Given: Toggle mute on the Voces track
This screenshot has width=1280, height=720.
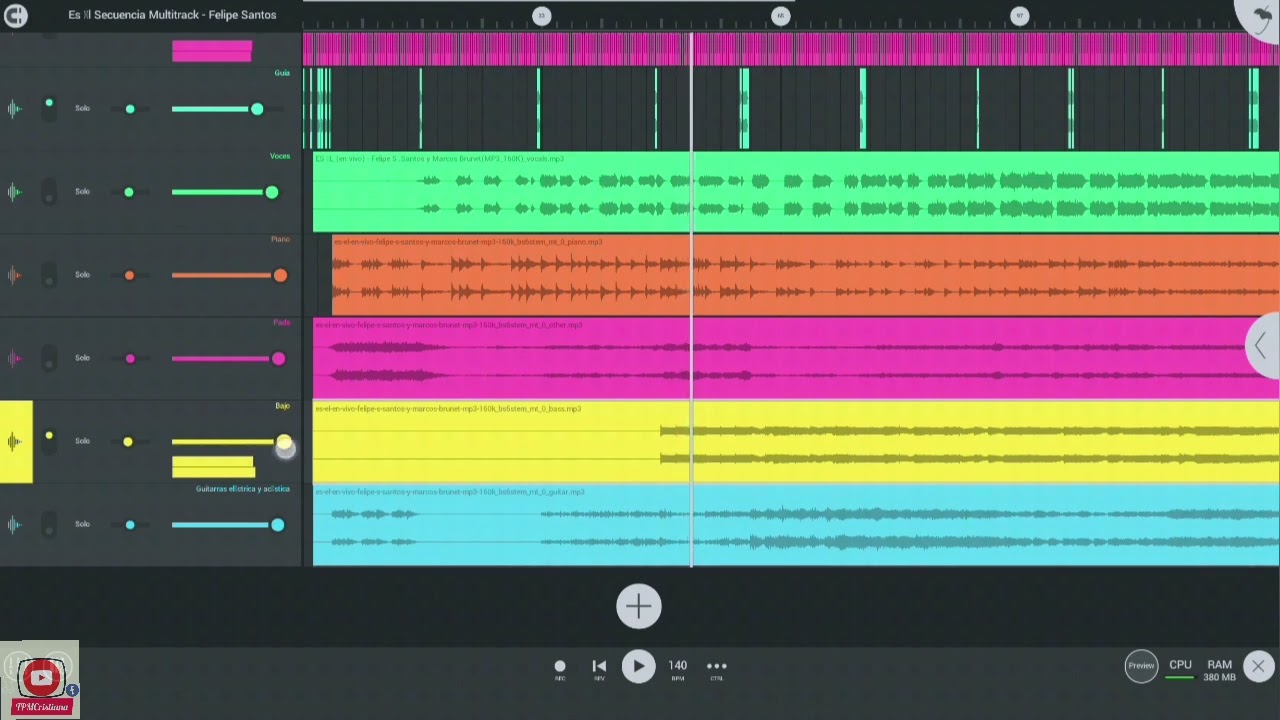Looking at the screenshot, I should [x=49, y=191].
